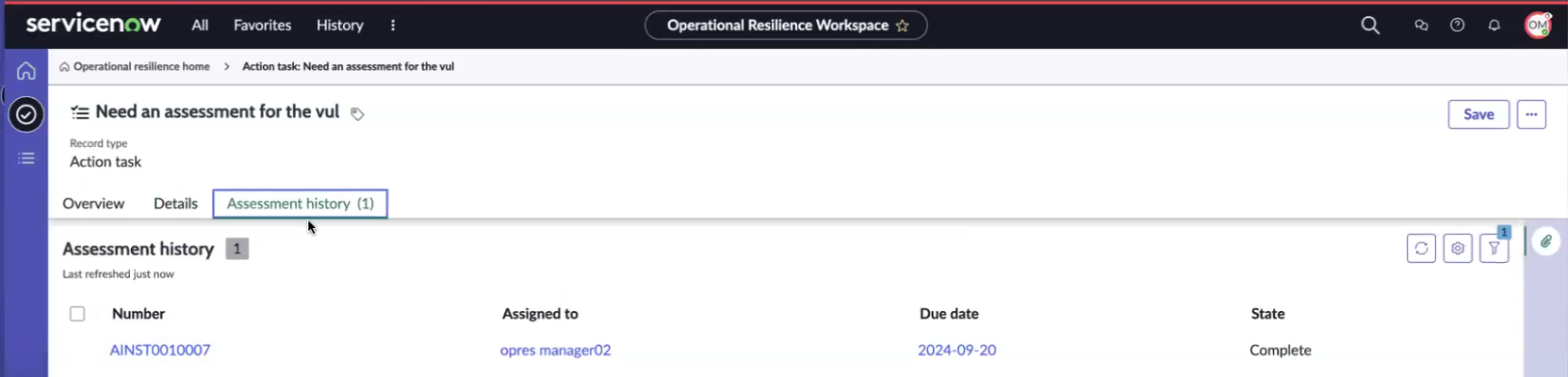Open the more actions button next to Save
1568x377 pixels.
[1531, 114]
